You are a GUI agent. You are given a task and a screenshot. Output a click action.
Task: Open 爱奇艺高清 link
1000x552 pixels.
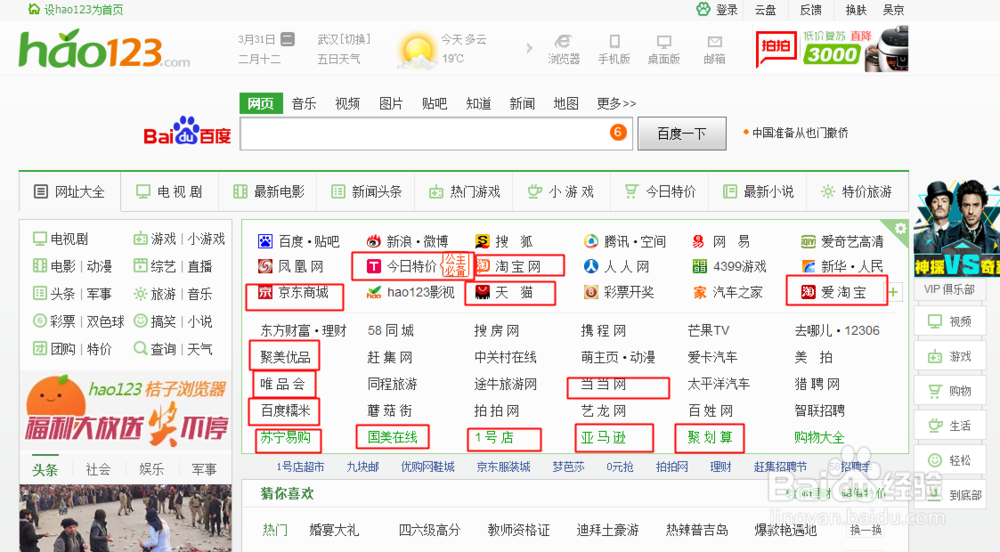pyautogui.click(x=842, y=242)
